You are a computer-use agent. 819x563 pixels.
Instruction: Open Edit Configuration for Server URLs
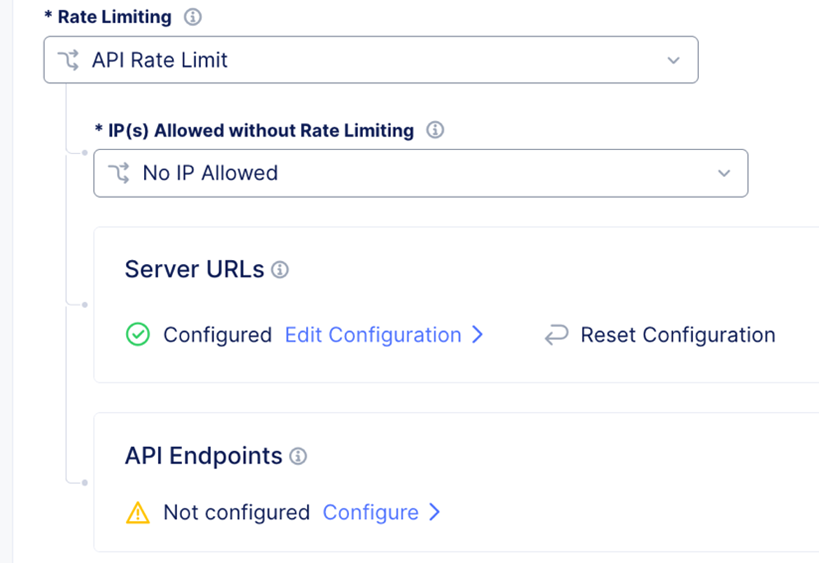373,335
